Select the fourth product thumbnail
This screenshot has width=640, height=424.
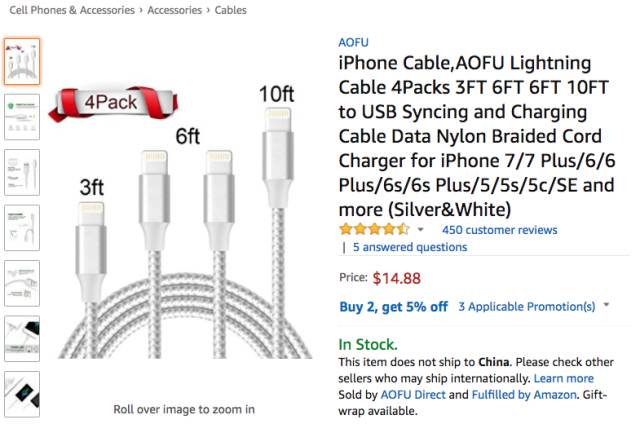[x=22, y=228]
